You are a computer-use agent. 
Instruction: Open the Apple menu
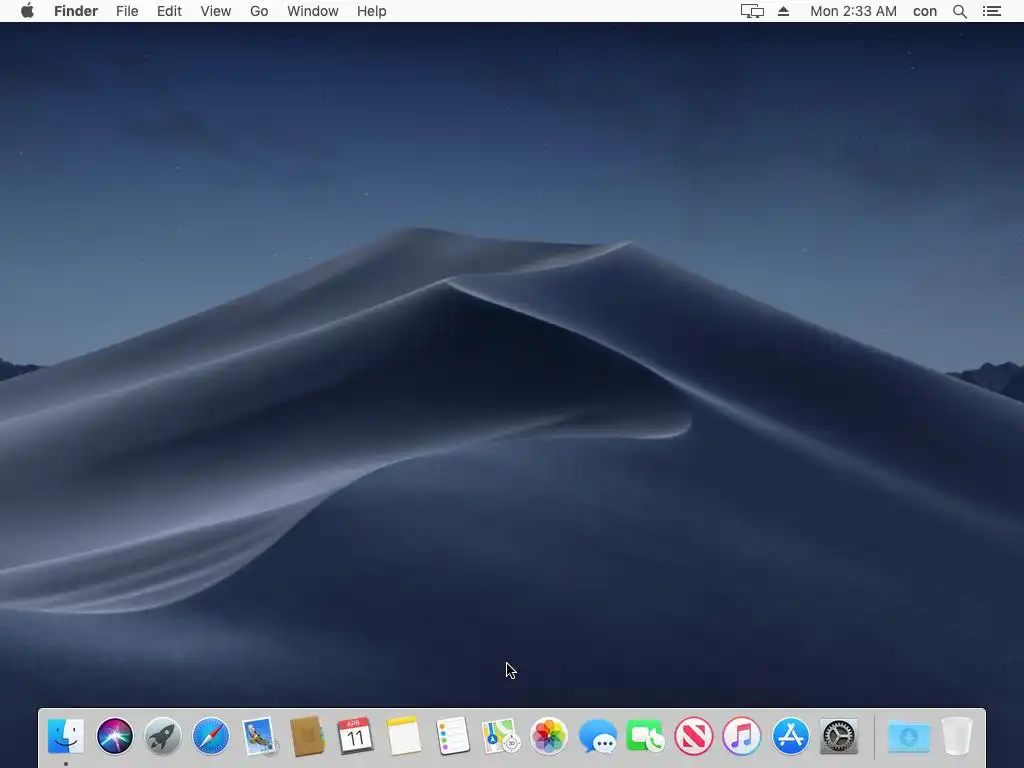(x=27, y=11)
